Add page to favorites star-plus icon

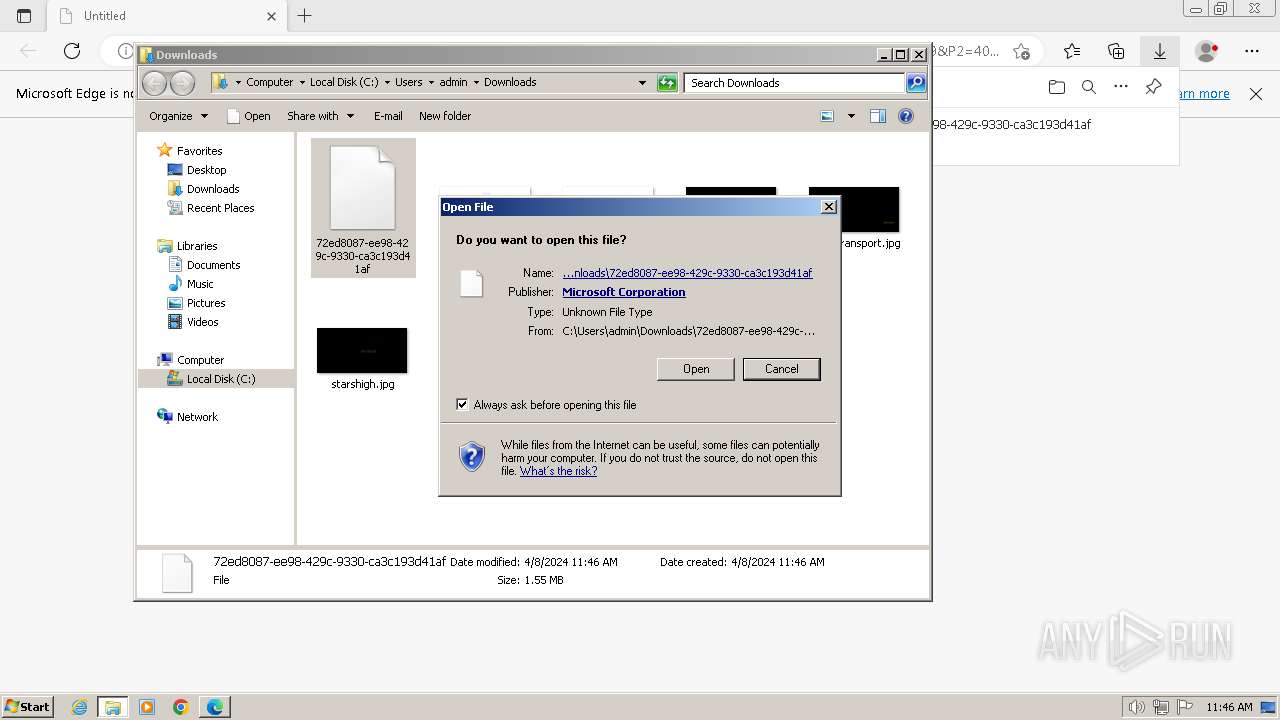pyautogui.click(x=1021, y=51)
